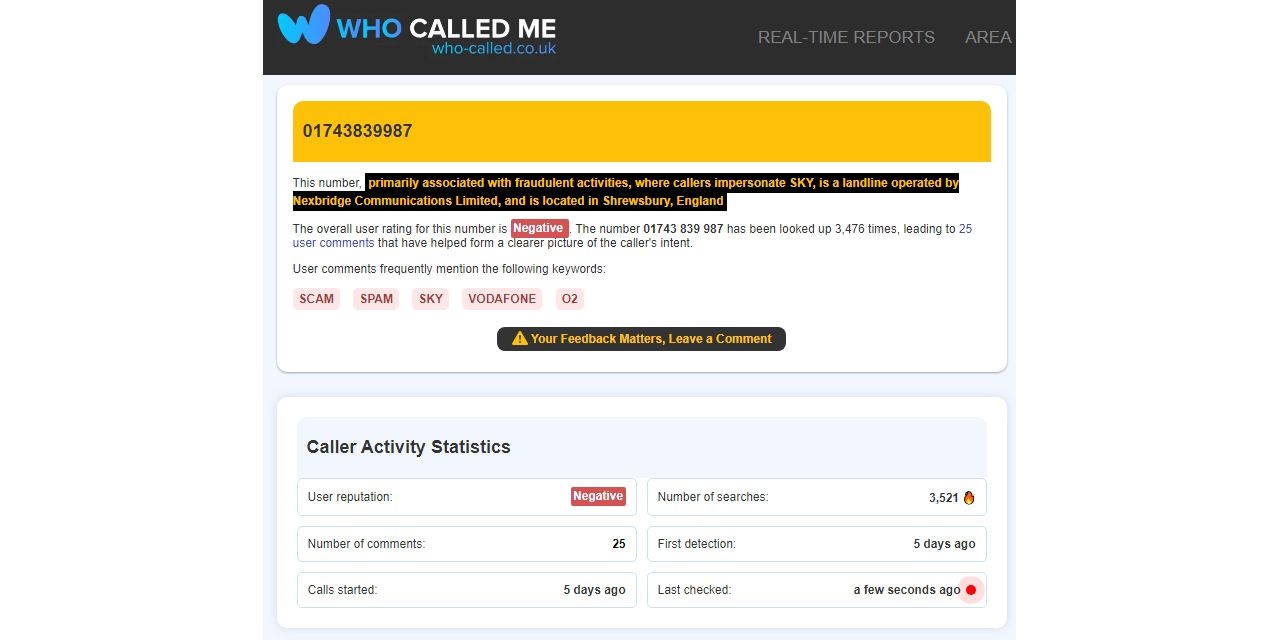Viewport: 1280px width, 640px height.
Task: Click the warning triangle on the feedback button
Action: point(518,338)
